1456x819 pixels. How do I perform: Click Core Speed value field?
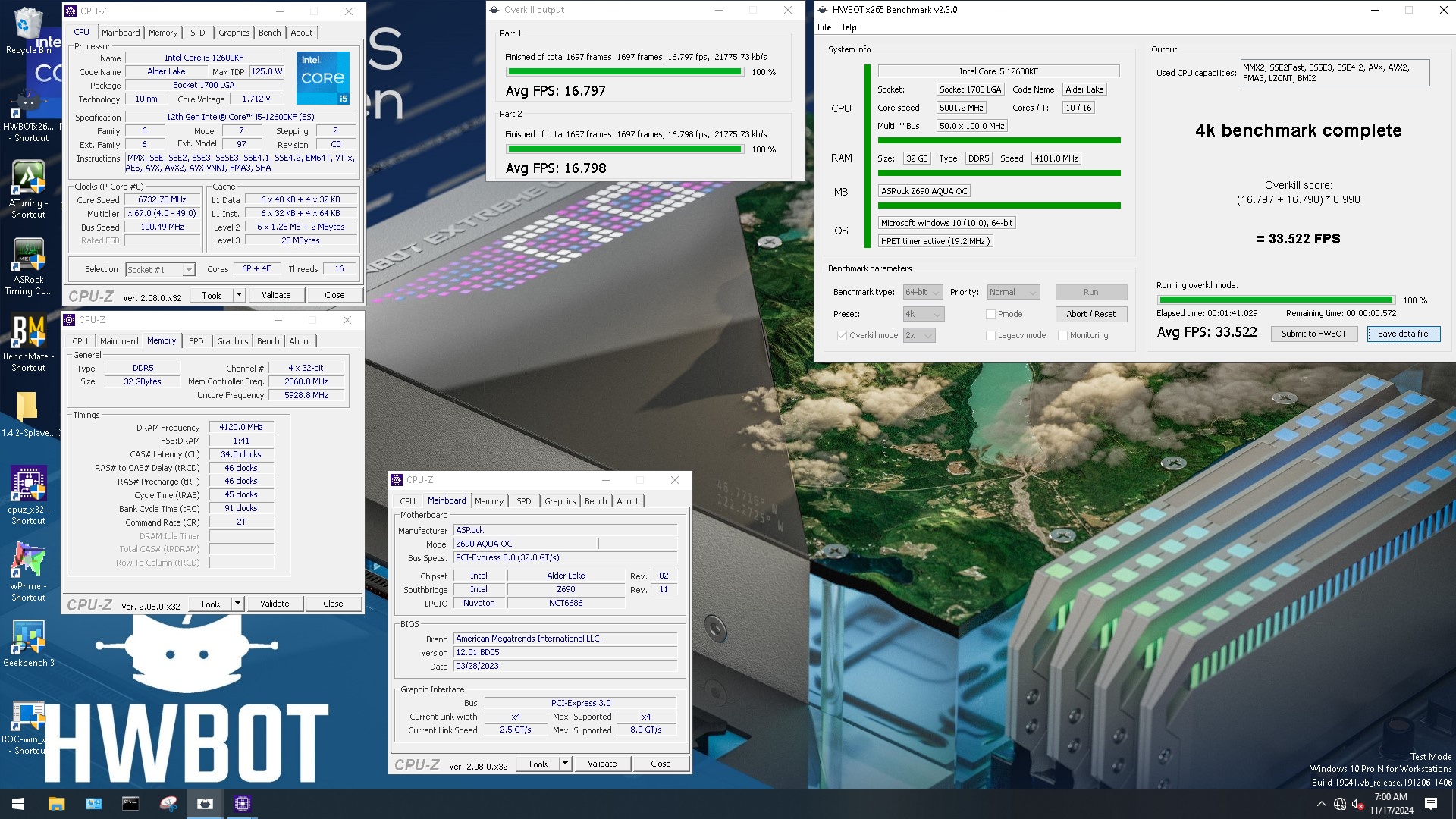click(x=162, y=200)
